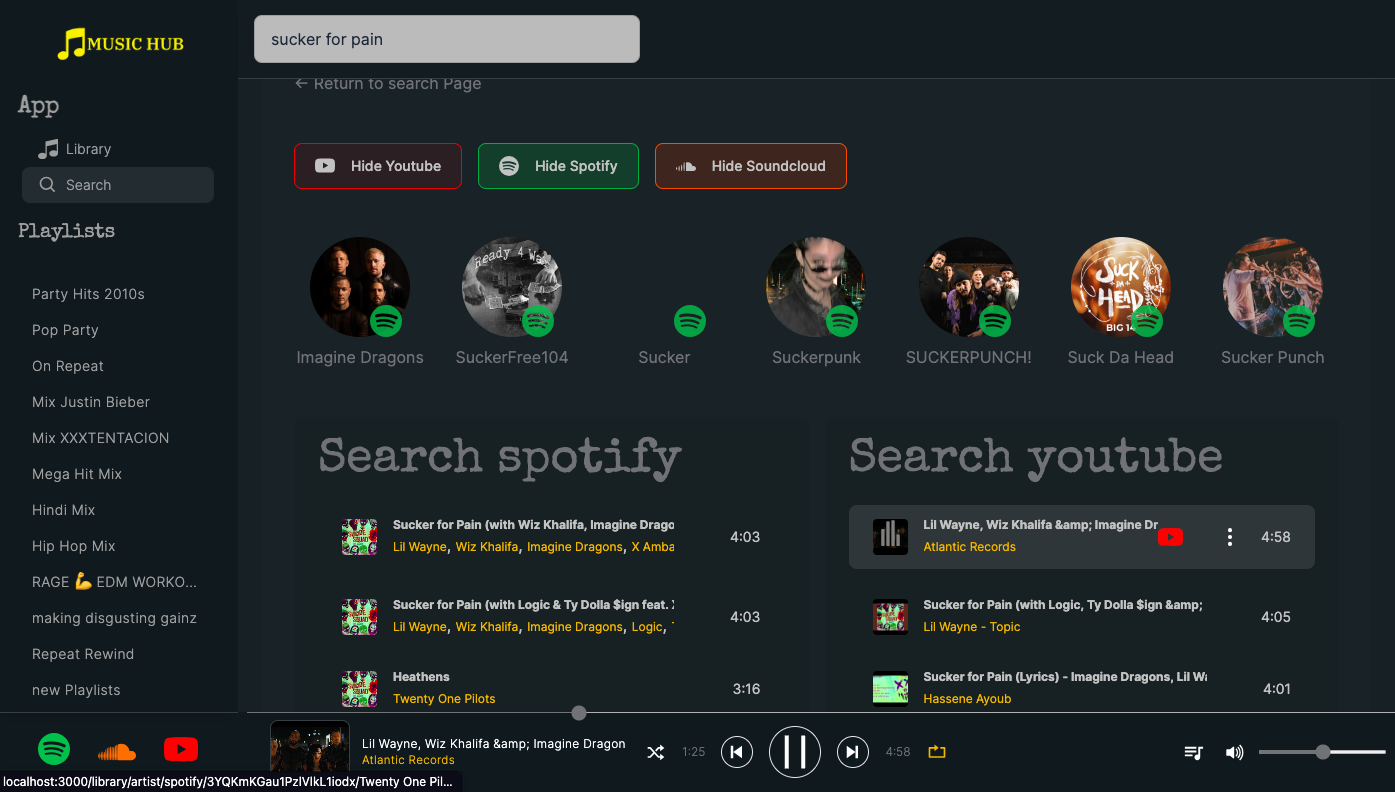Open making disgusting gainz playlist

pyautogui.click(x=114, y=618)
